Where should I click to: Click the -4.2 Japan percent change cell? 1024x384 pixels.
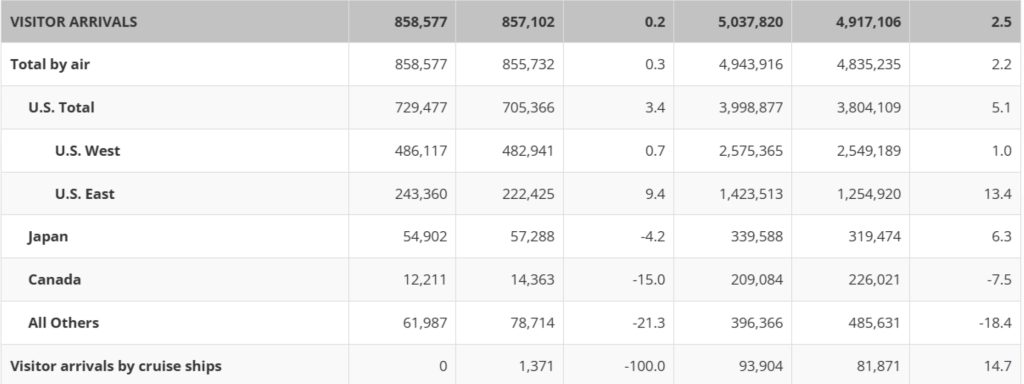point(652,236)
